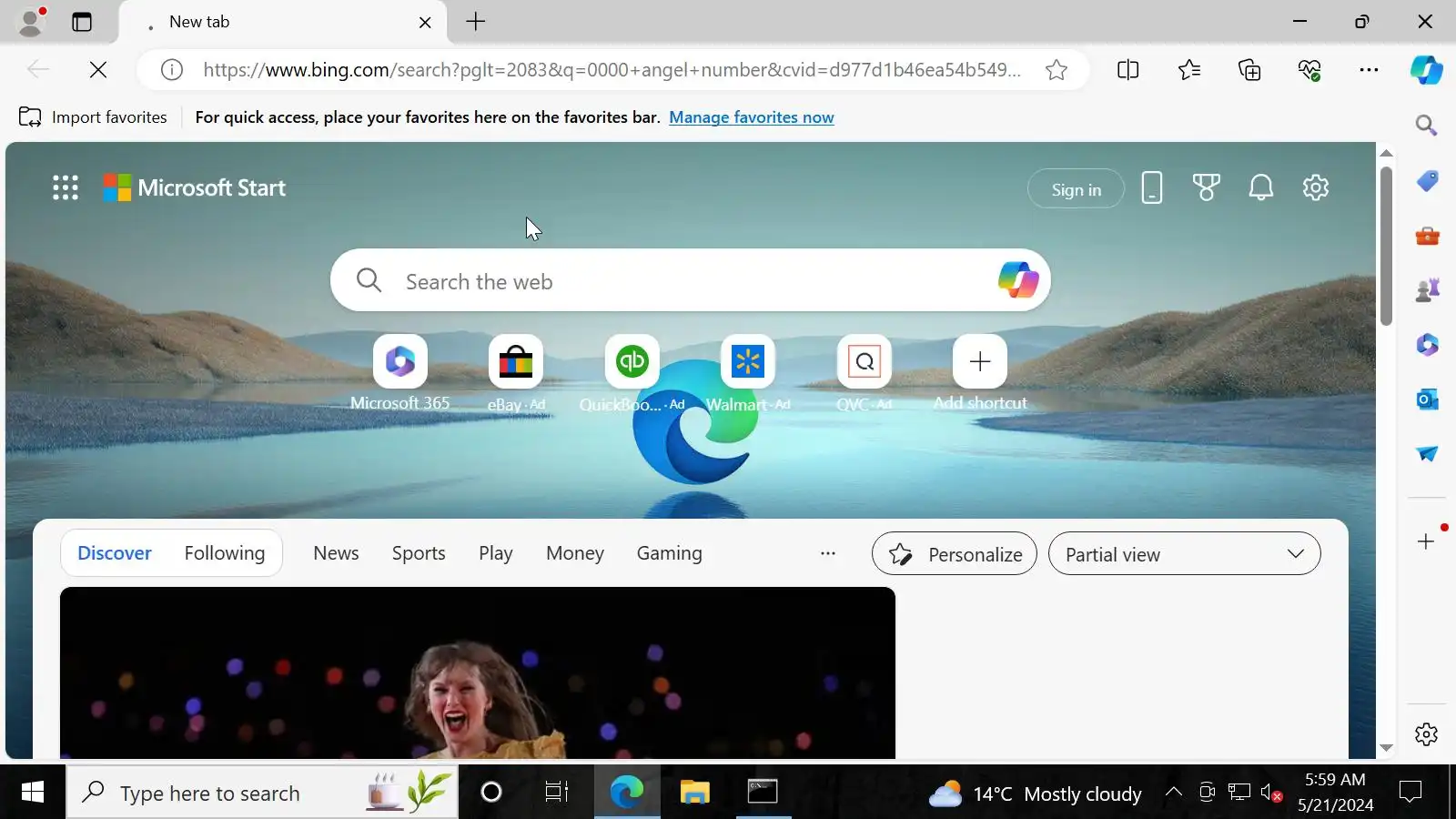
Task: Open Microsoft Rewards trophy icon
Action: point(1207,187)
